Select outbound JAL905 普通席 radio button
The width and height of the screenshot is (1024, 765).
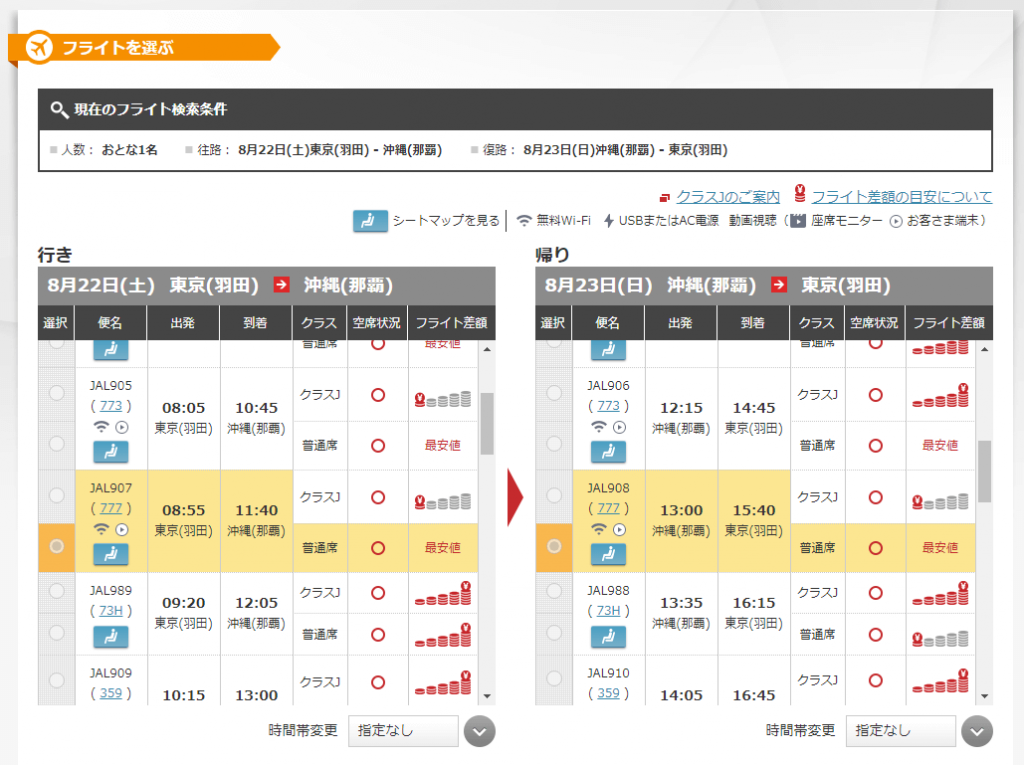click(57, 444)
